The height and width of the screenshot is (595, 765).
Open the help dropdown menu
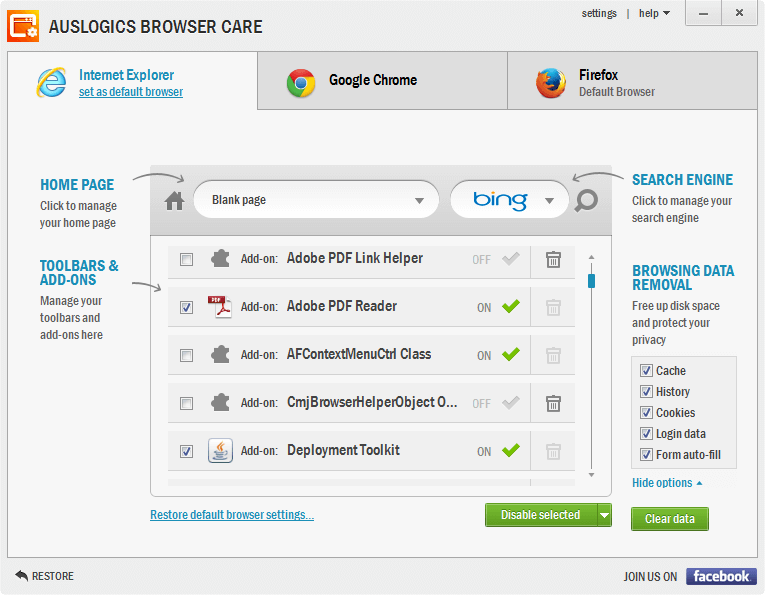tap(654, 13)
